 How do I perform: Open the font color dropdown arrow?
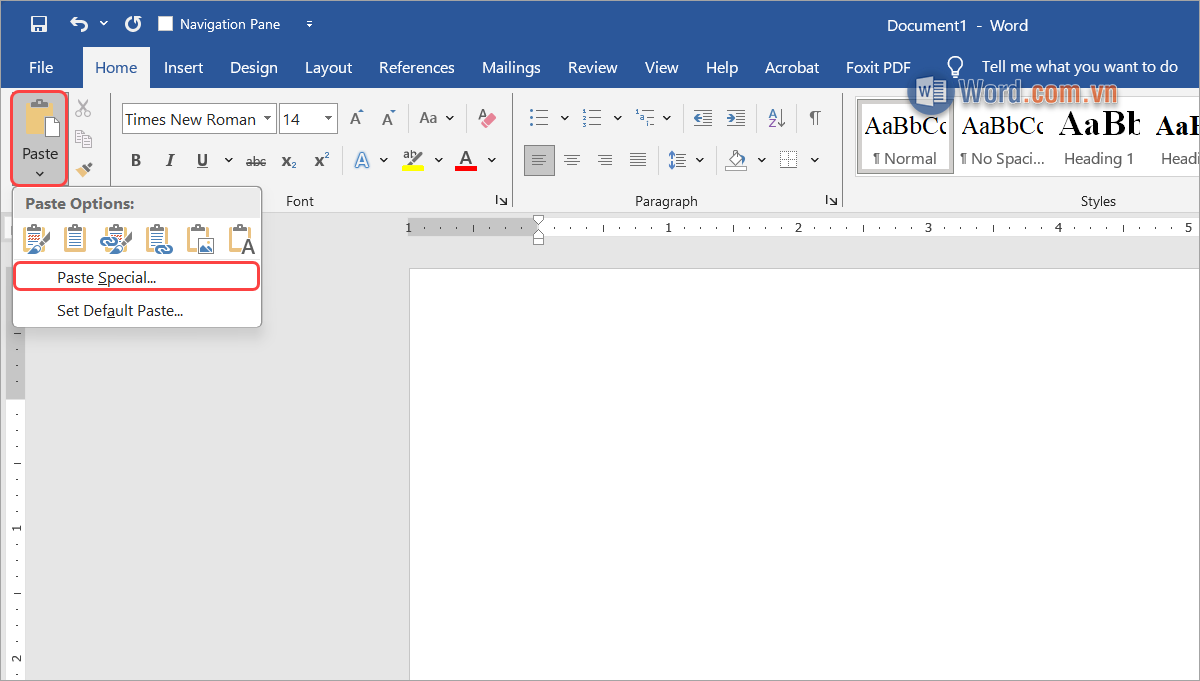point(491,160)
